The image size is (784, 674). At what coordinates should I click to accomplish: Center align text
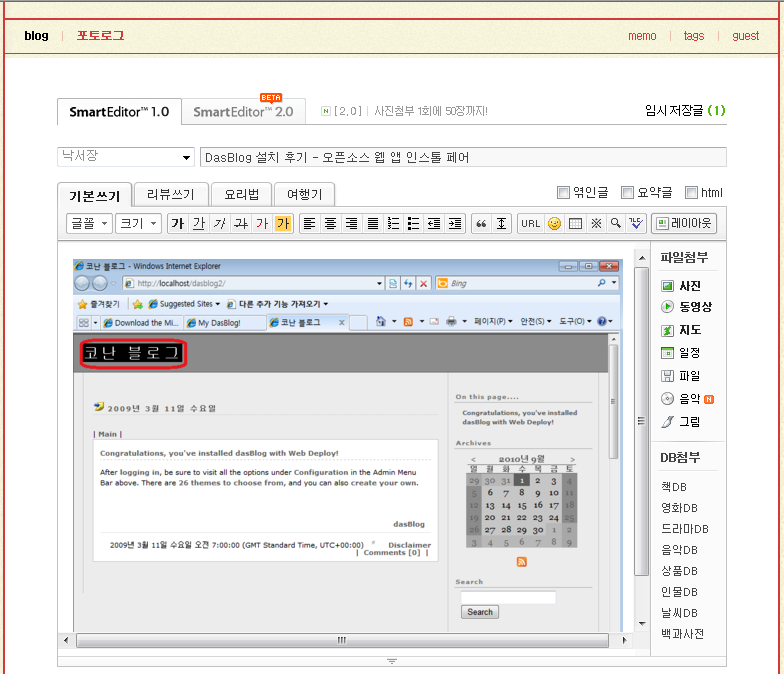coord(330,224)
